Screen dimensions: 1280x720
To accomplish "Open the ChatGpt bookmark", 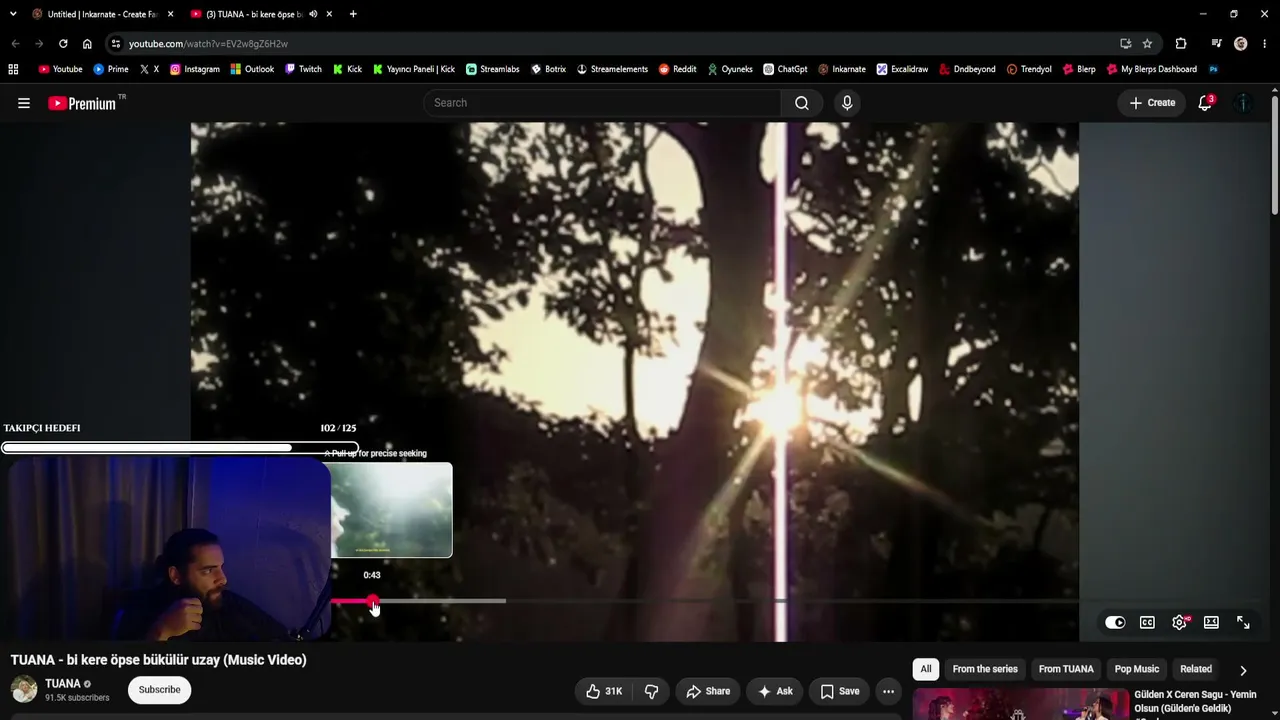I will (x=785, y=69).
